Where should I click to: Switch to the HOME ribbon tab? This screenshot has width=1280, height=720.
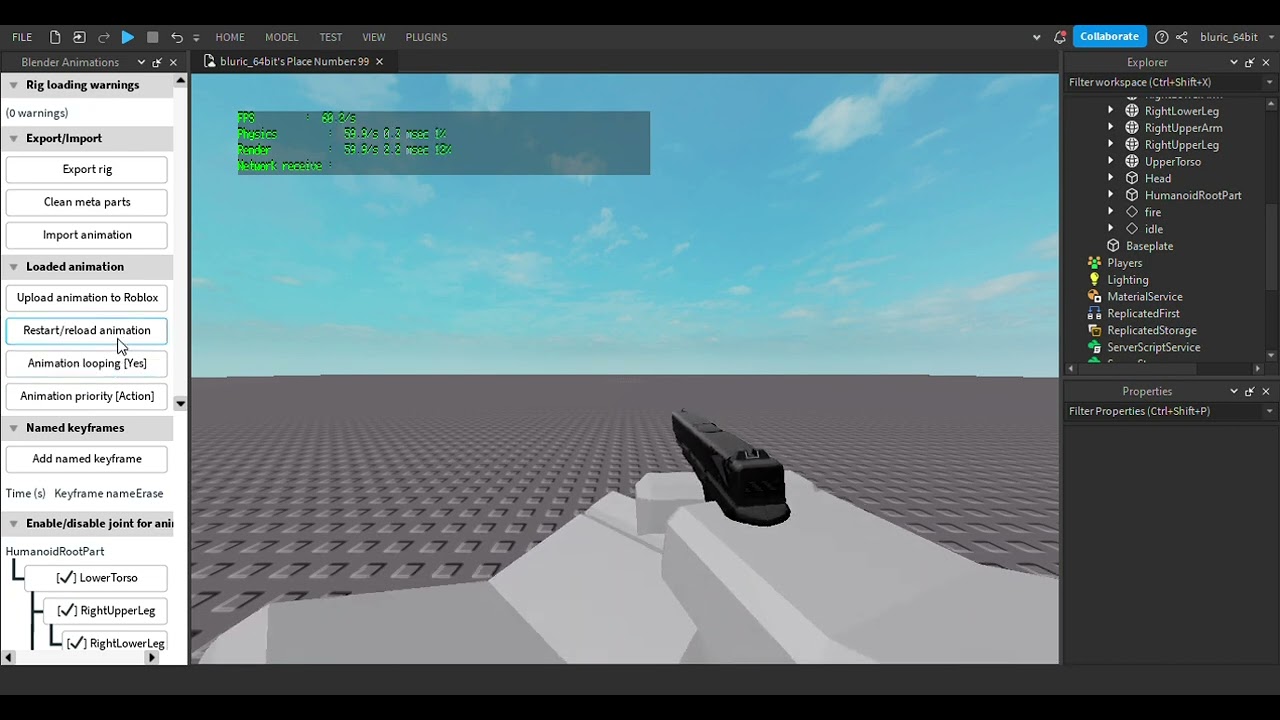point(230,37)
